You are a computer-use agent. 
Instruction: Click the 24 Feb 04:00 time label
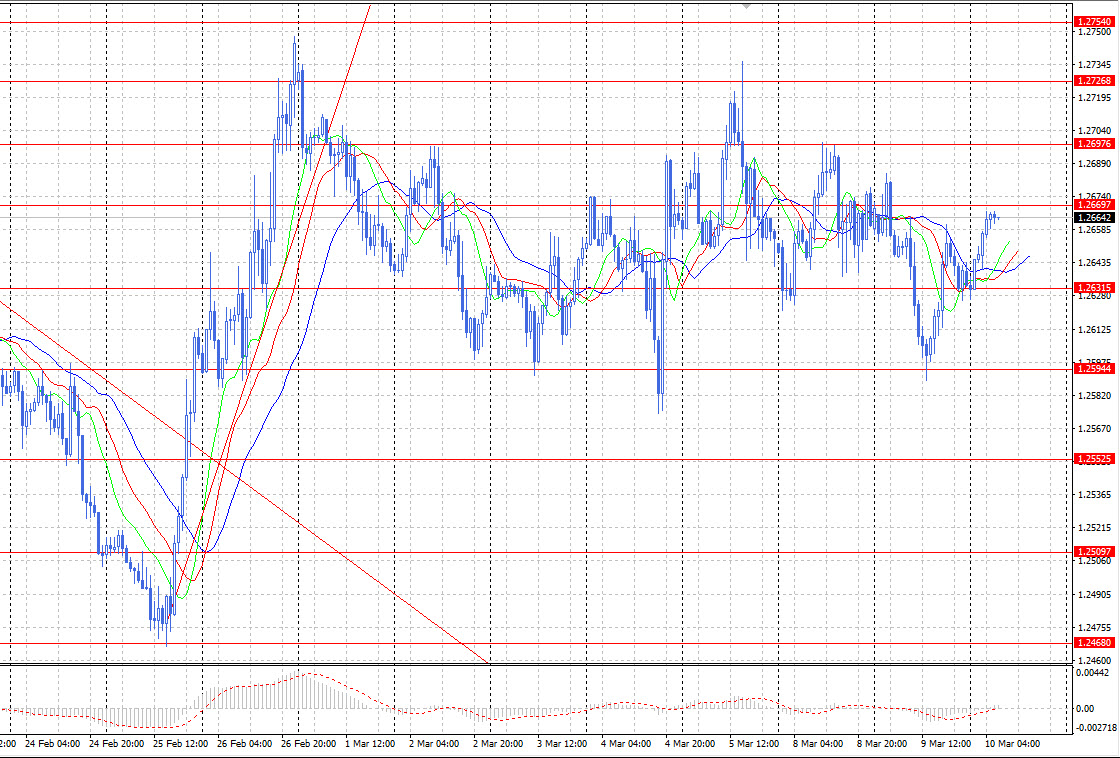[x=52, y=744]
